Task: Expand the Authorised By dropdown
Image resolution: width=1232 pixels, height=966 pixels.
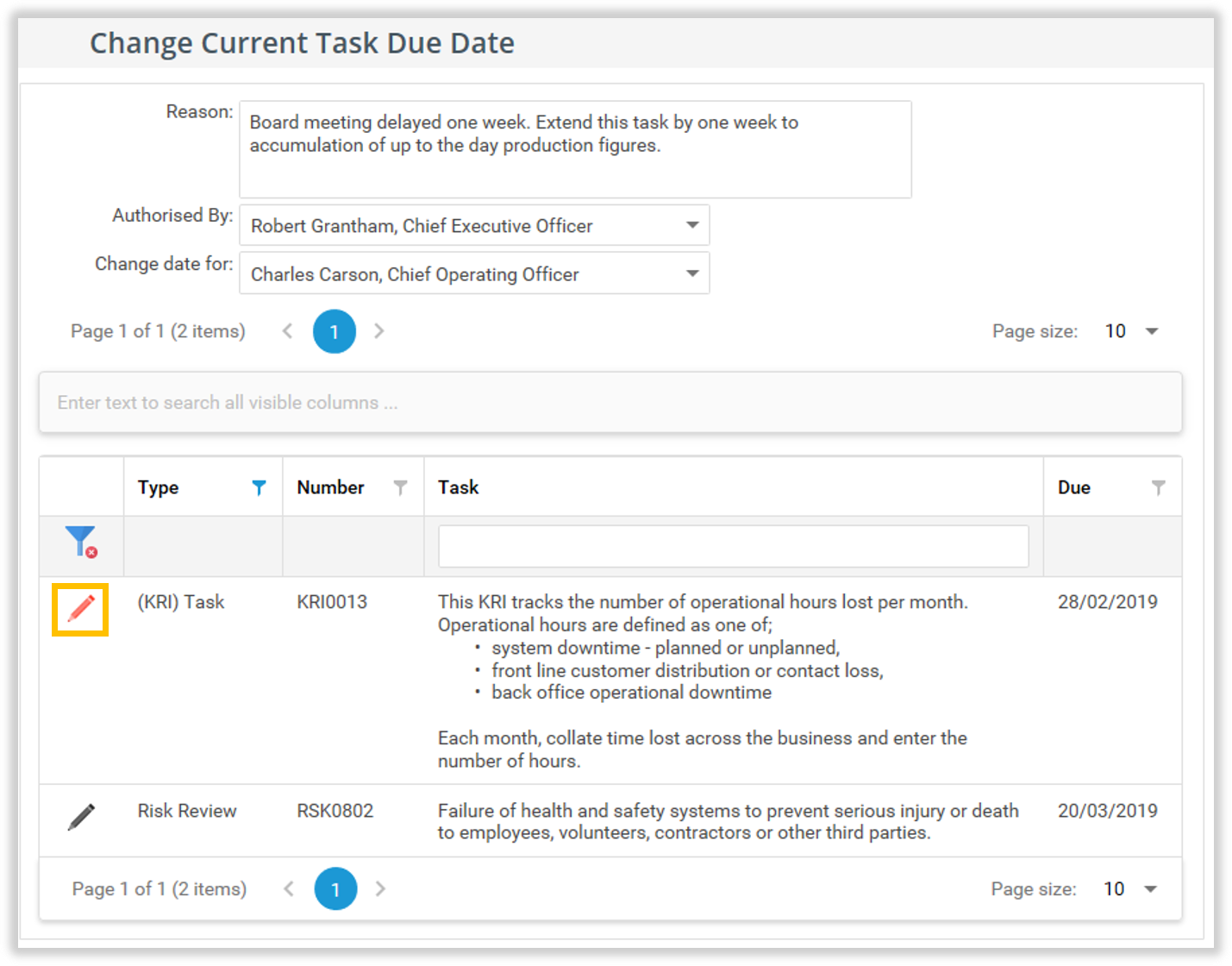Action: 692,225
